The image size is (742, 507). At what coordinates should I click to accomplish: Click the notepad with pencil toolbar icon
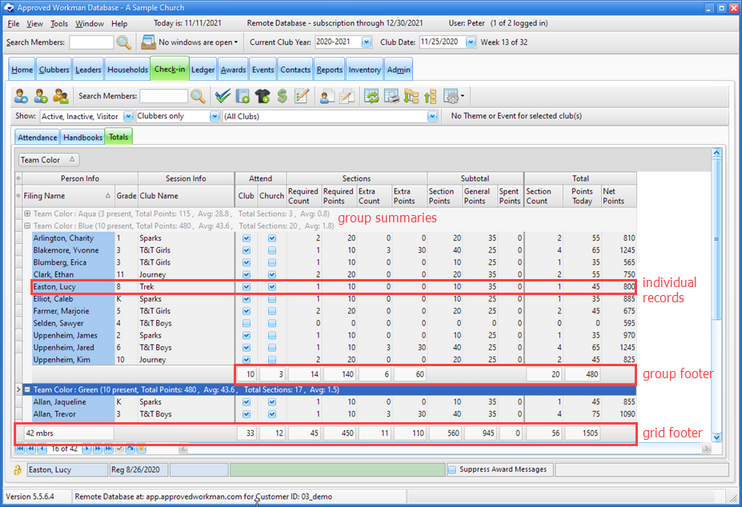point(303,96)
